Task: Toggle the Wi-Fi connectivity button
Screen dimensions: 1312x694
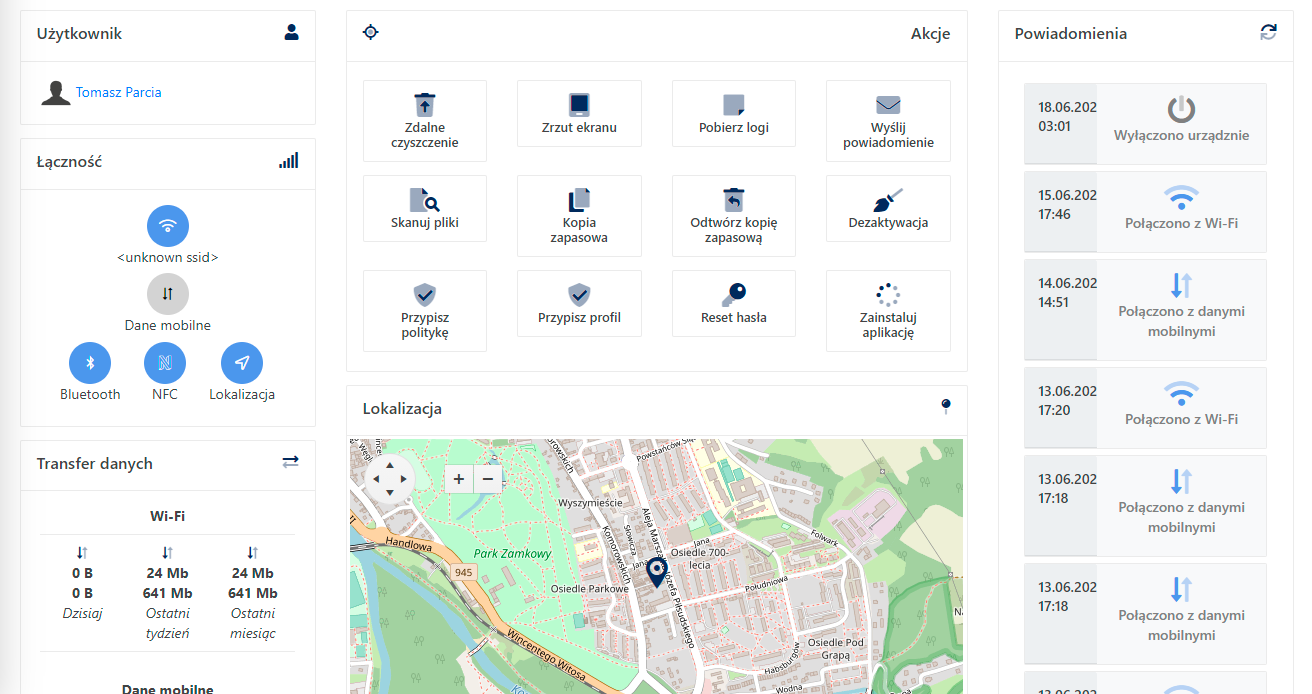Action: coord(168,226)
